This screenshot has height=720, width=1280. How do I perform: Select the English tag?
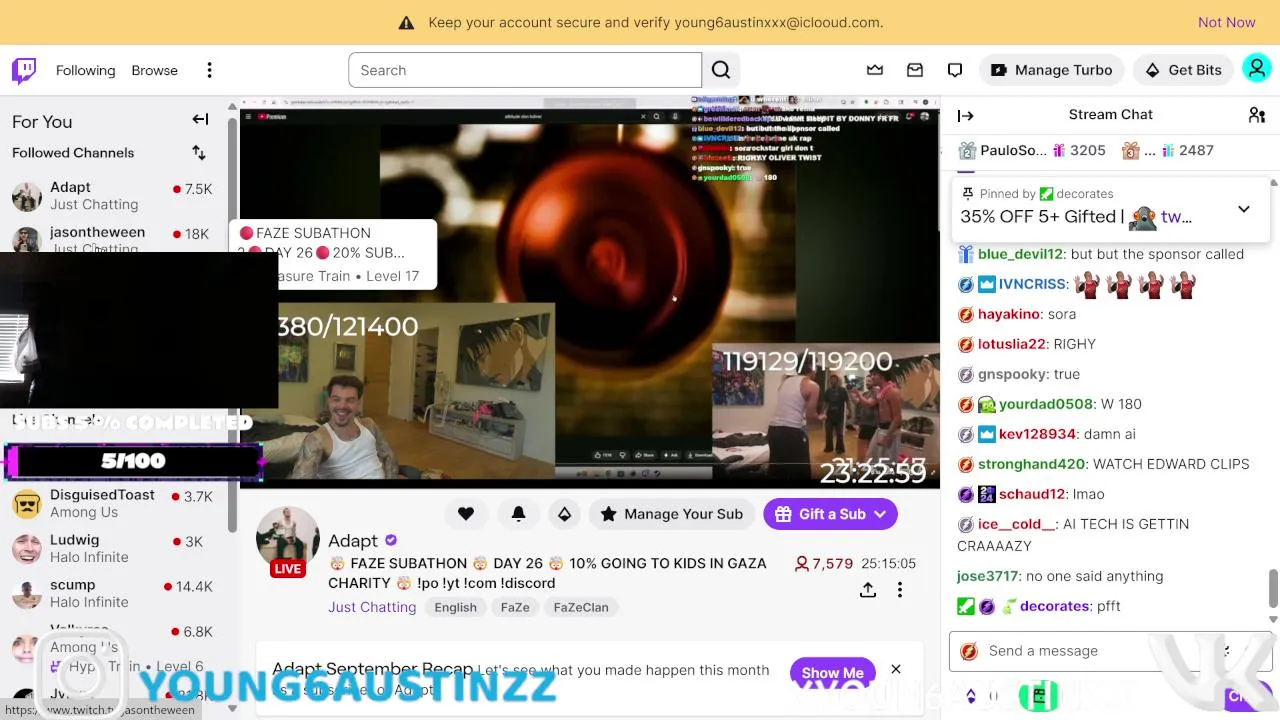[x=455, y=607]
